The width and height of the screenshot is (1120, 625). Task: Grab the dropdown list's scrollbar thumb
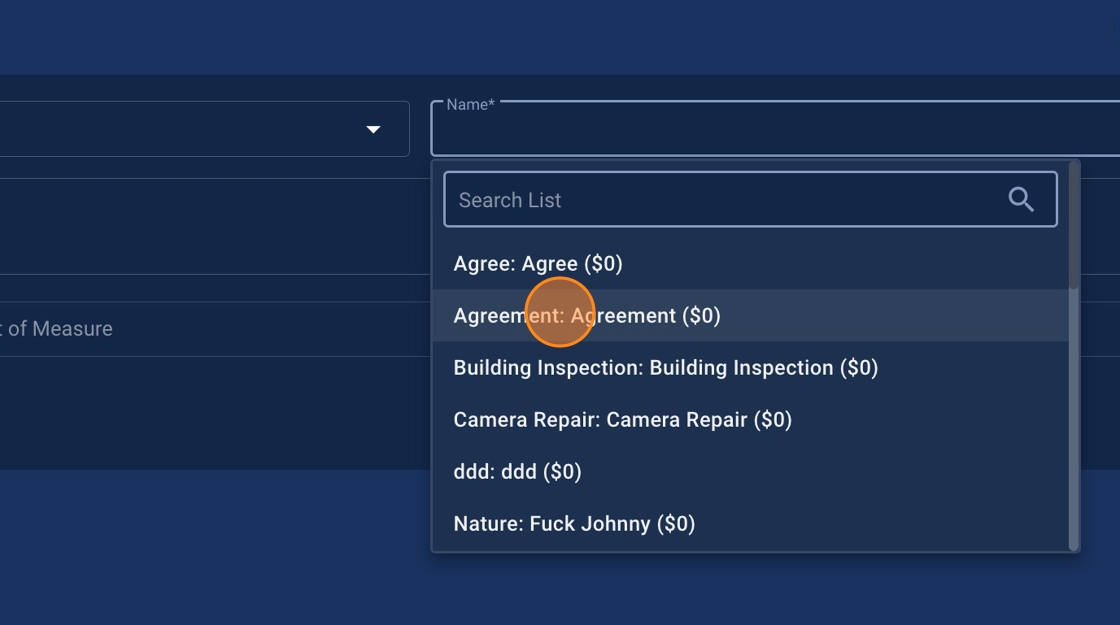1074,225
